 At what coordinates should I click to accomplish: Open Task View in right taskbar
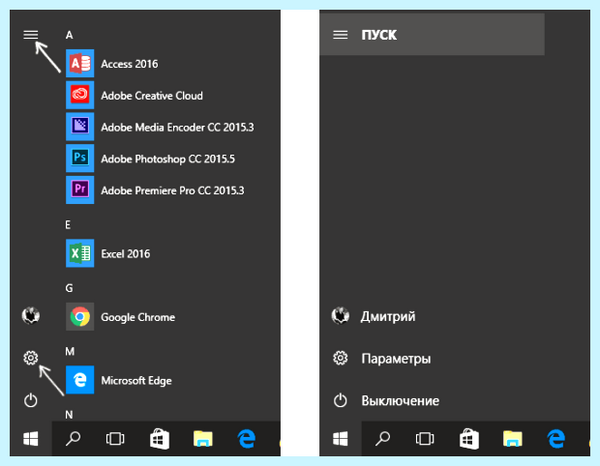424,438
